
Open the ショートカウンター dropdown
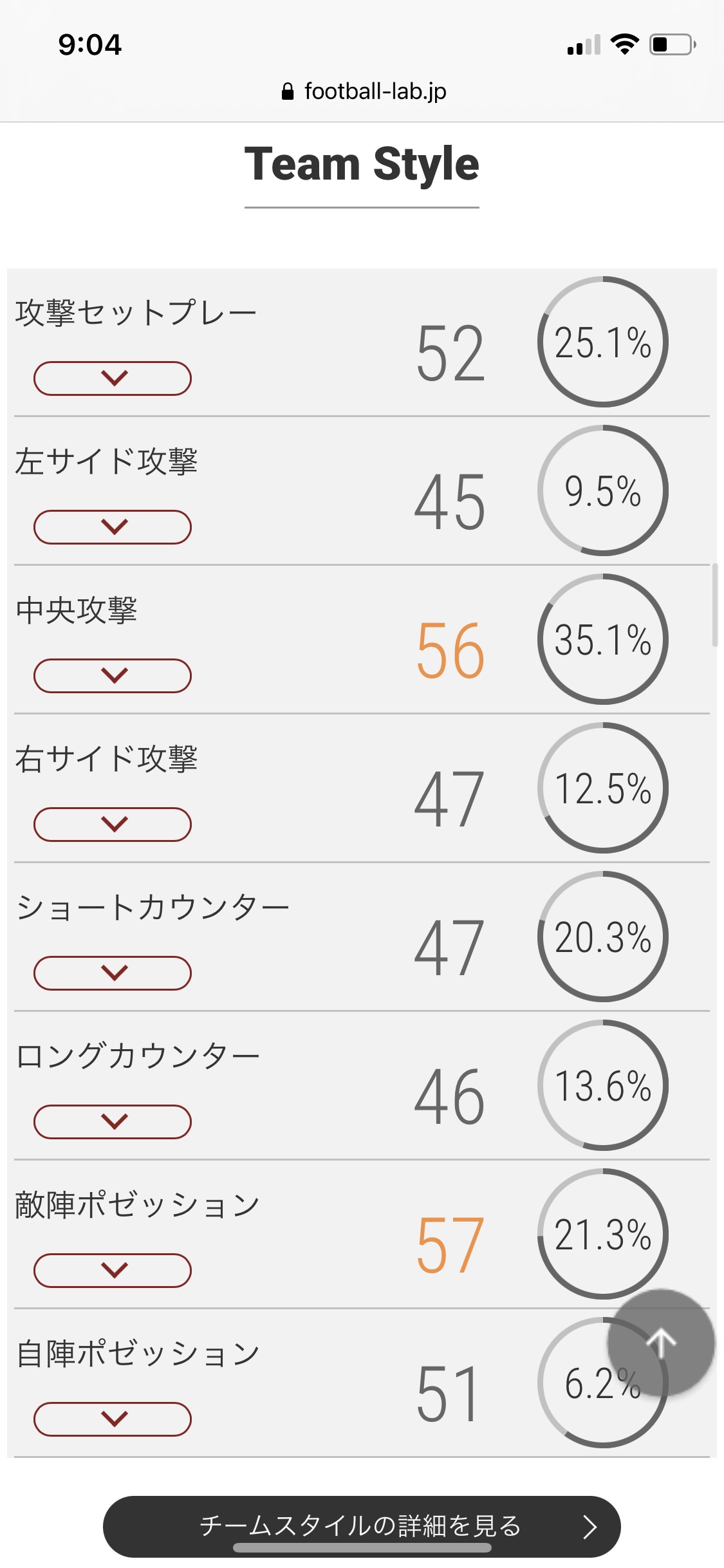tap(113, 973)
